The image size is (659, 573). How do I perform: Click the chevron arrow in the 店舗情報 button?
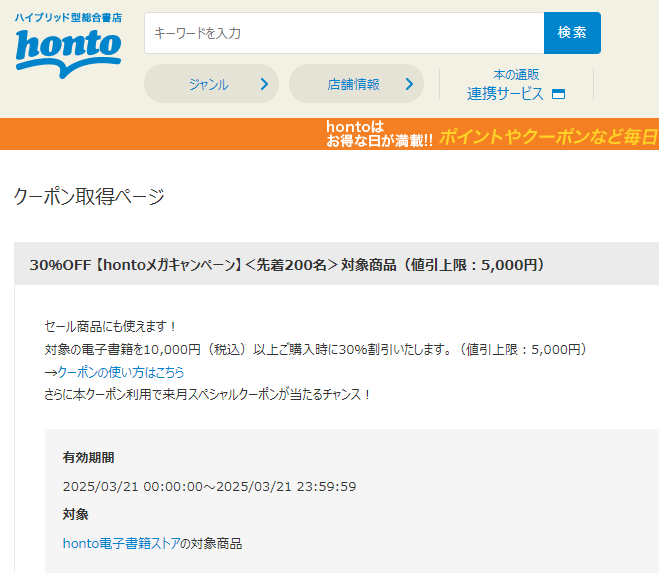(409, 84)
